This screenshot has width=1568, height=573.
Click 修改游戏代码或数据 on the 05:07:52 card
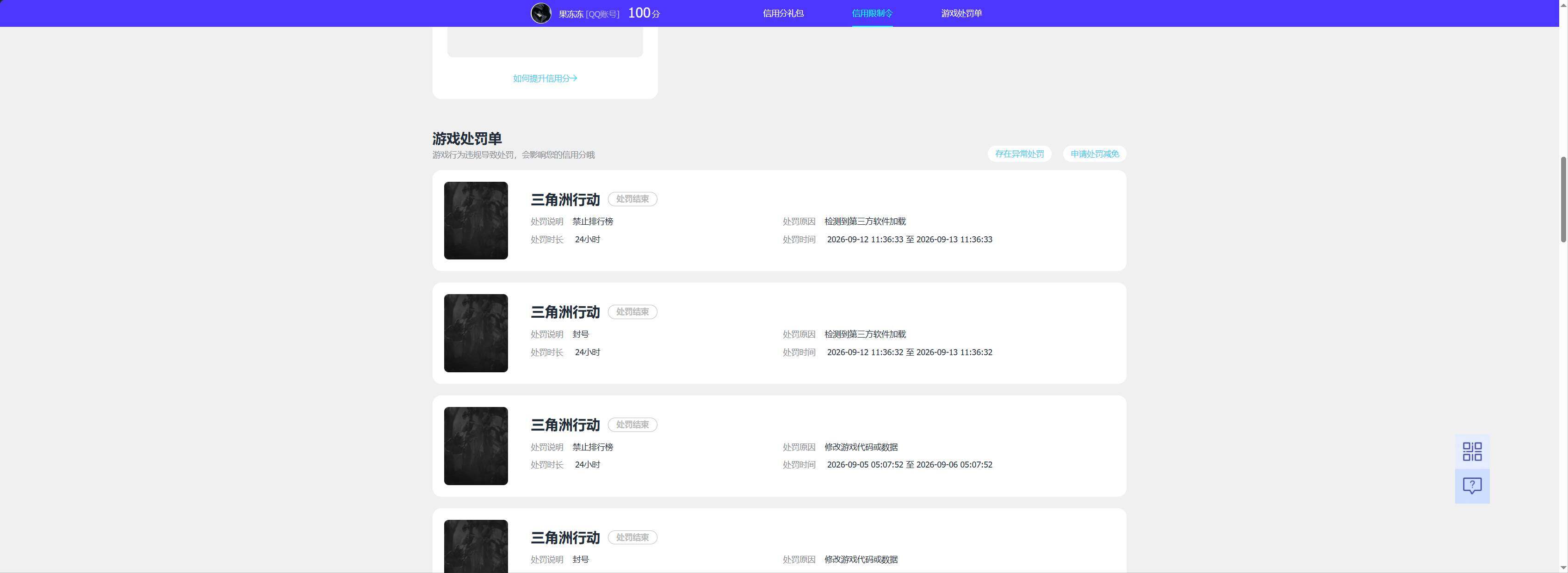[x=861, y=447]
